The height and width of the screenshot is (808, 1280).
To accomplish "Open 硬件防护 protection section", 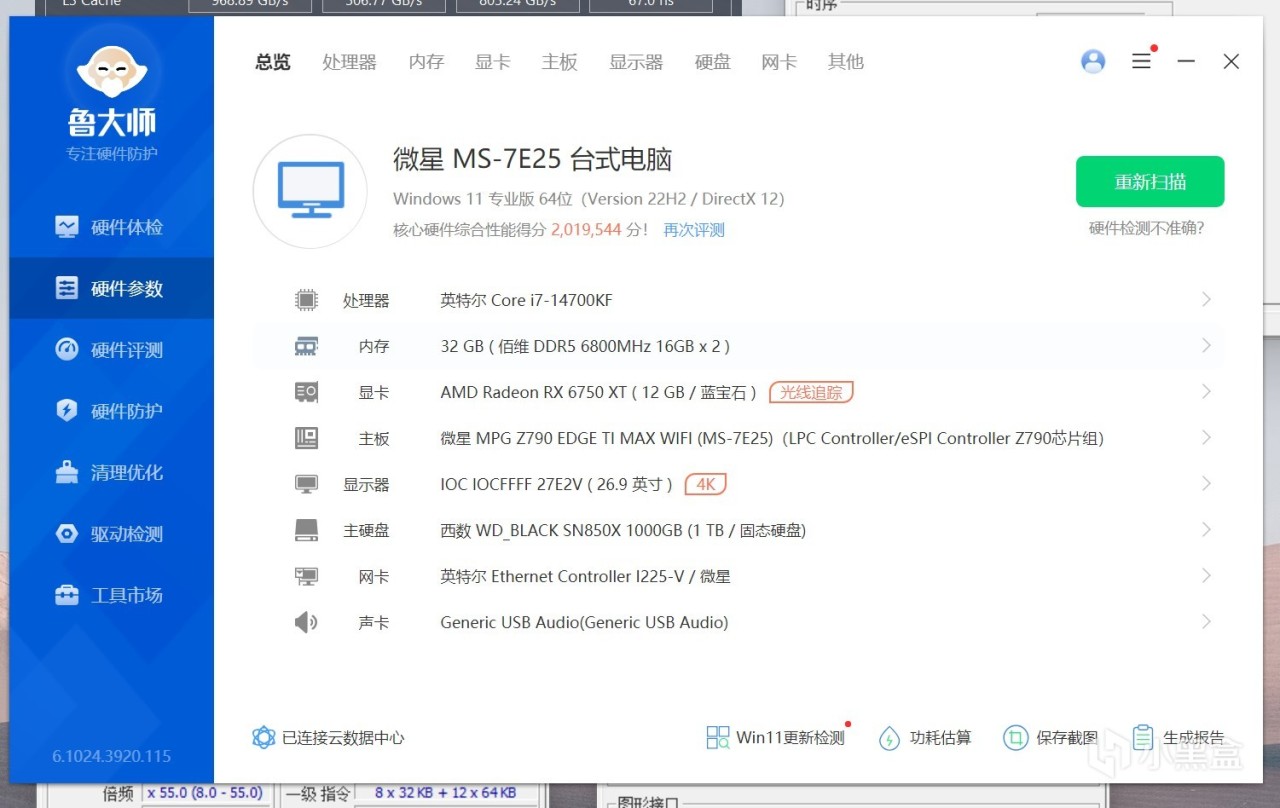I will [110, 411].
